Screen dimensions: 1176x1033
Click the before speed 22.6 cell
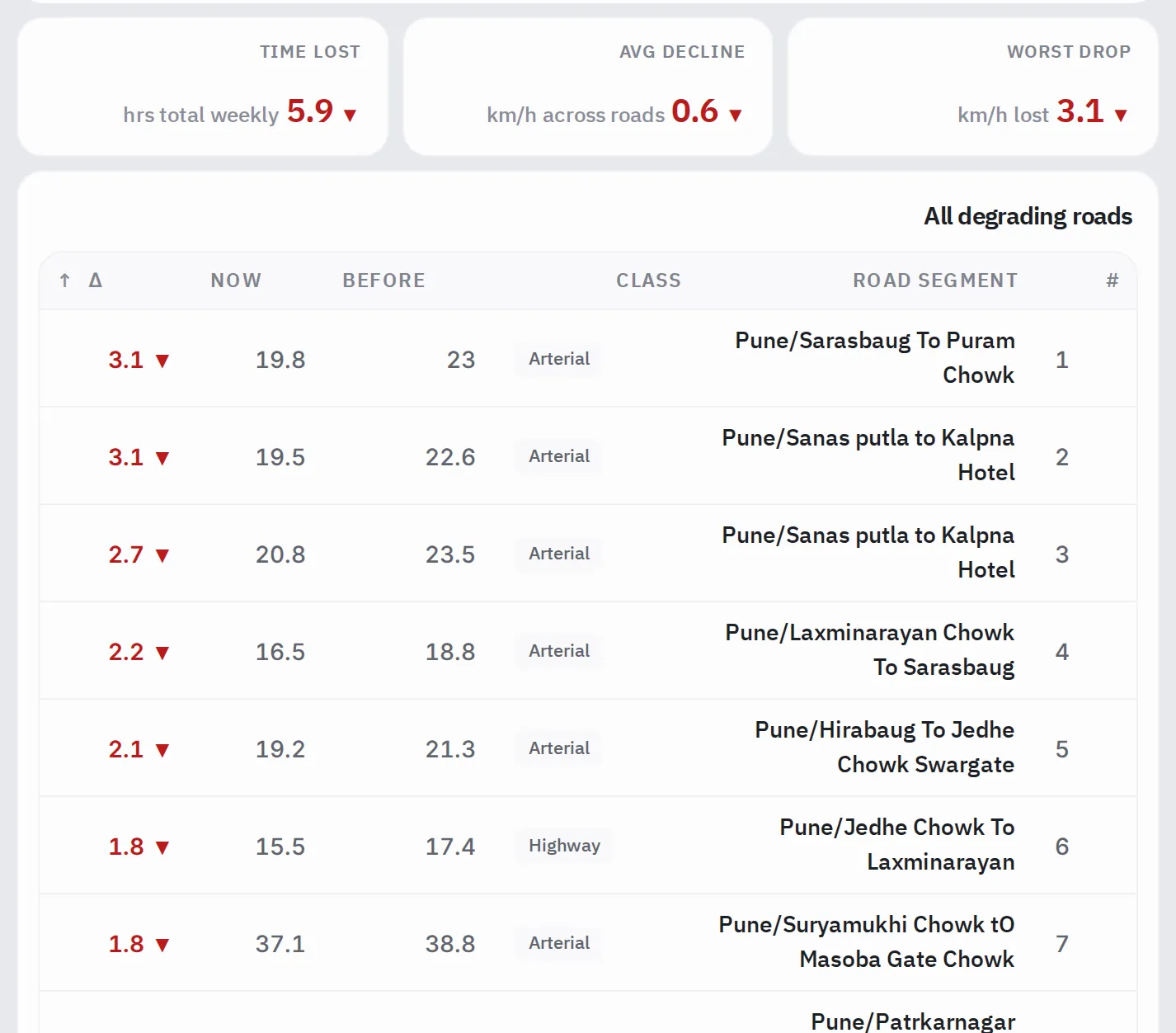[450, 457]
